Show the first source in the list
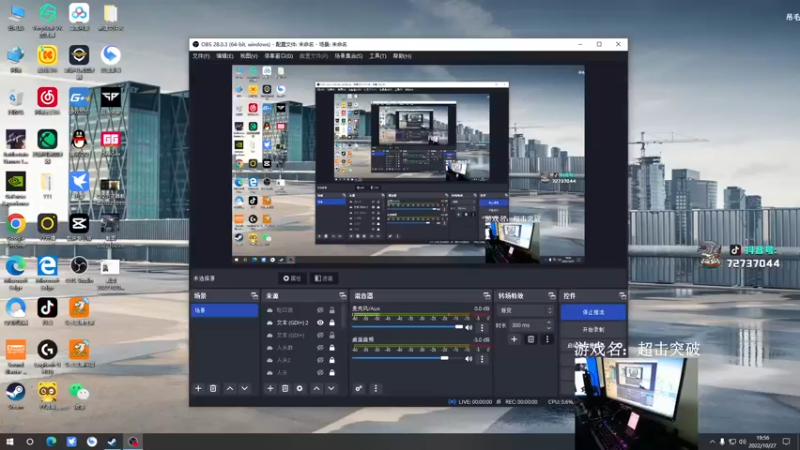This screenshot has width=800, height=450. (320, 310)
